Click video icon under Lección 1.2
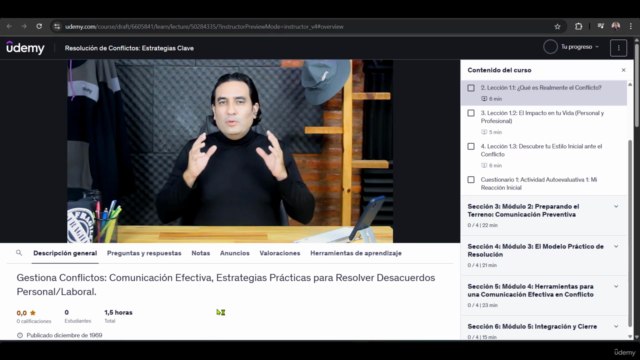This screenshot has width=640, height=360. click(484, 132)
